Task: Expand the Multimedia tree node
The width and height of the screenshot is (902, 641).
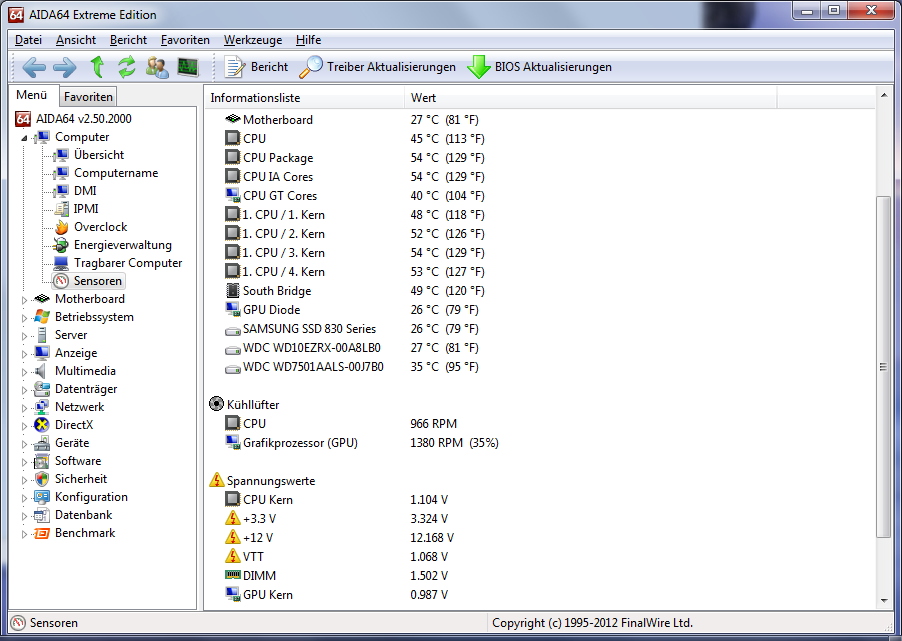Action: pyautogui.click(x=24, y=372)
